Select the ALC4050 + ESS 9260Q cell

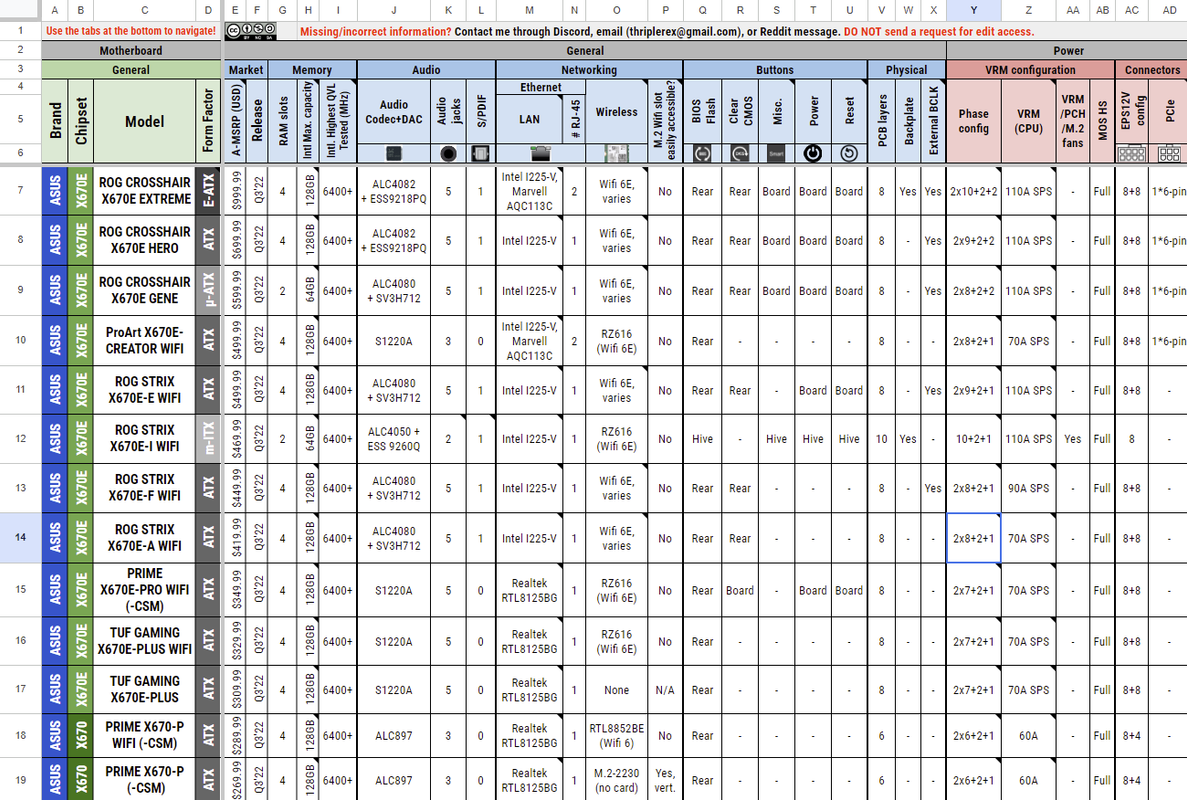[x=394, y=439]
